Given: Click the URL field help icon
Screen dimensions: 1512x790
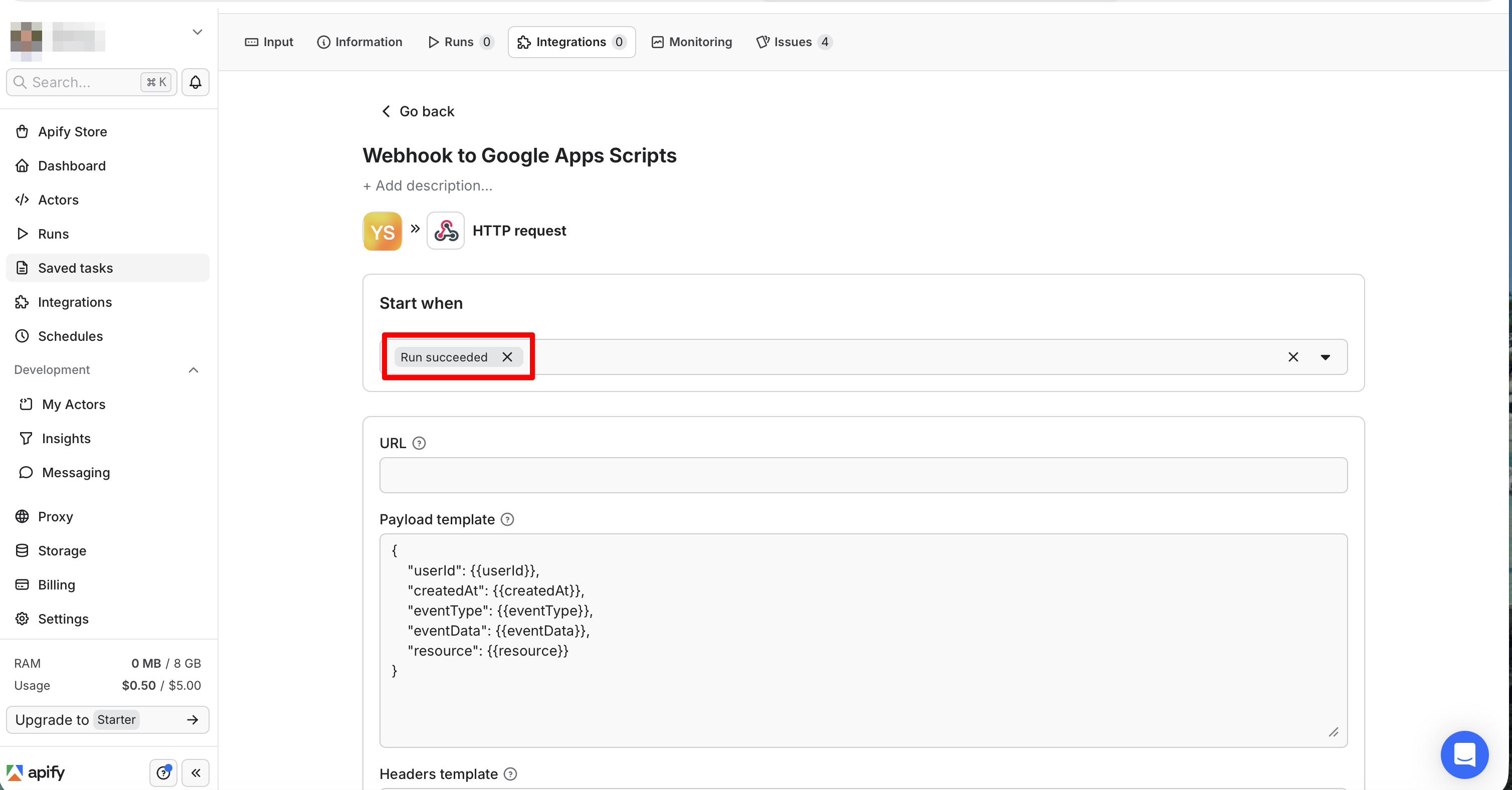Looking at the screenshot, I should click(419, 443).
